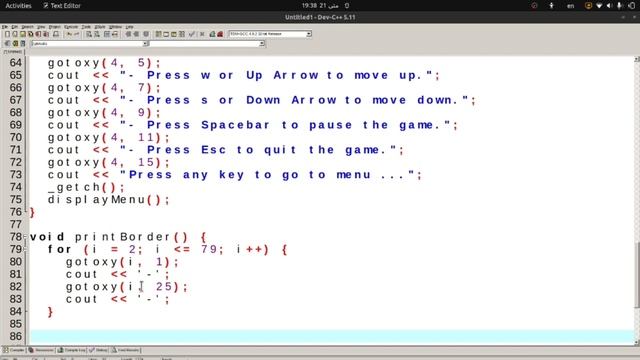
Task: Open the Edit menu
Action: pyautogui.click(x=15, y=27)
